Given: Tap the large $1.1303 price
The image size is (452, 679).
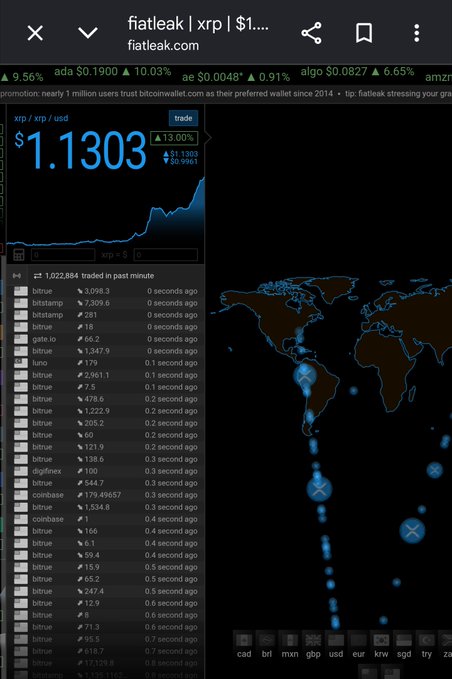Looking at the screenshot, I should (x=81, y=150).
